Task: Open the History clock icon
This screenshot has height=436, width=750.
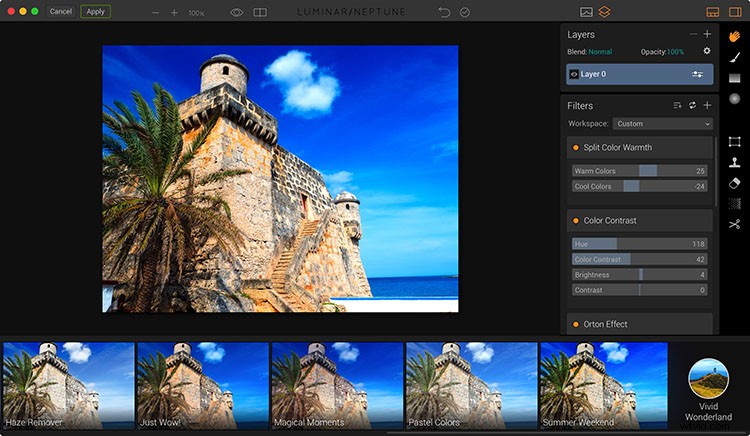Action: click(x=464, y=12)
